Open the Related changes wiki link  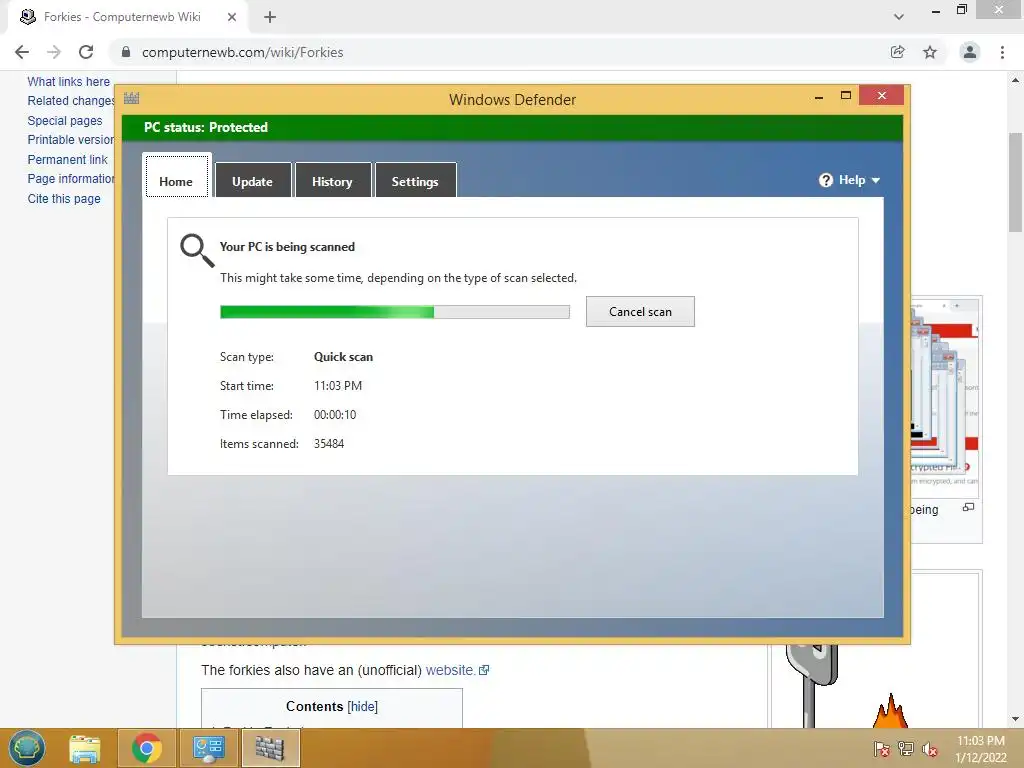tap(71, 101)
